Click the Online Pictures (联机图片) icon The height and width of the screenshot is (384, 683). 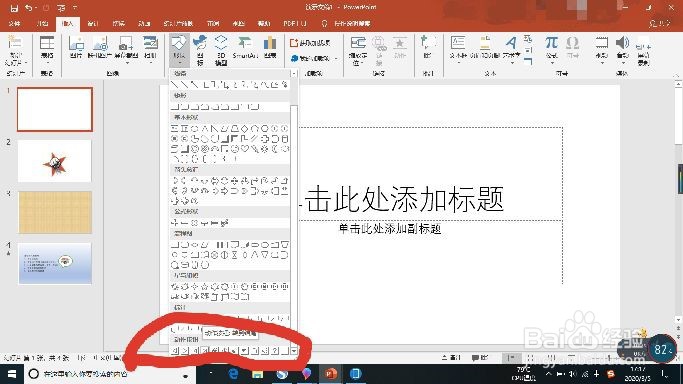pos(101,44)
